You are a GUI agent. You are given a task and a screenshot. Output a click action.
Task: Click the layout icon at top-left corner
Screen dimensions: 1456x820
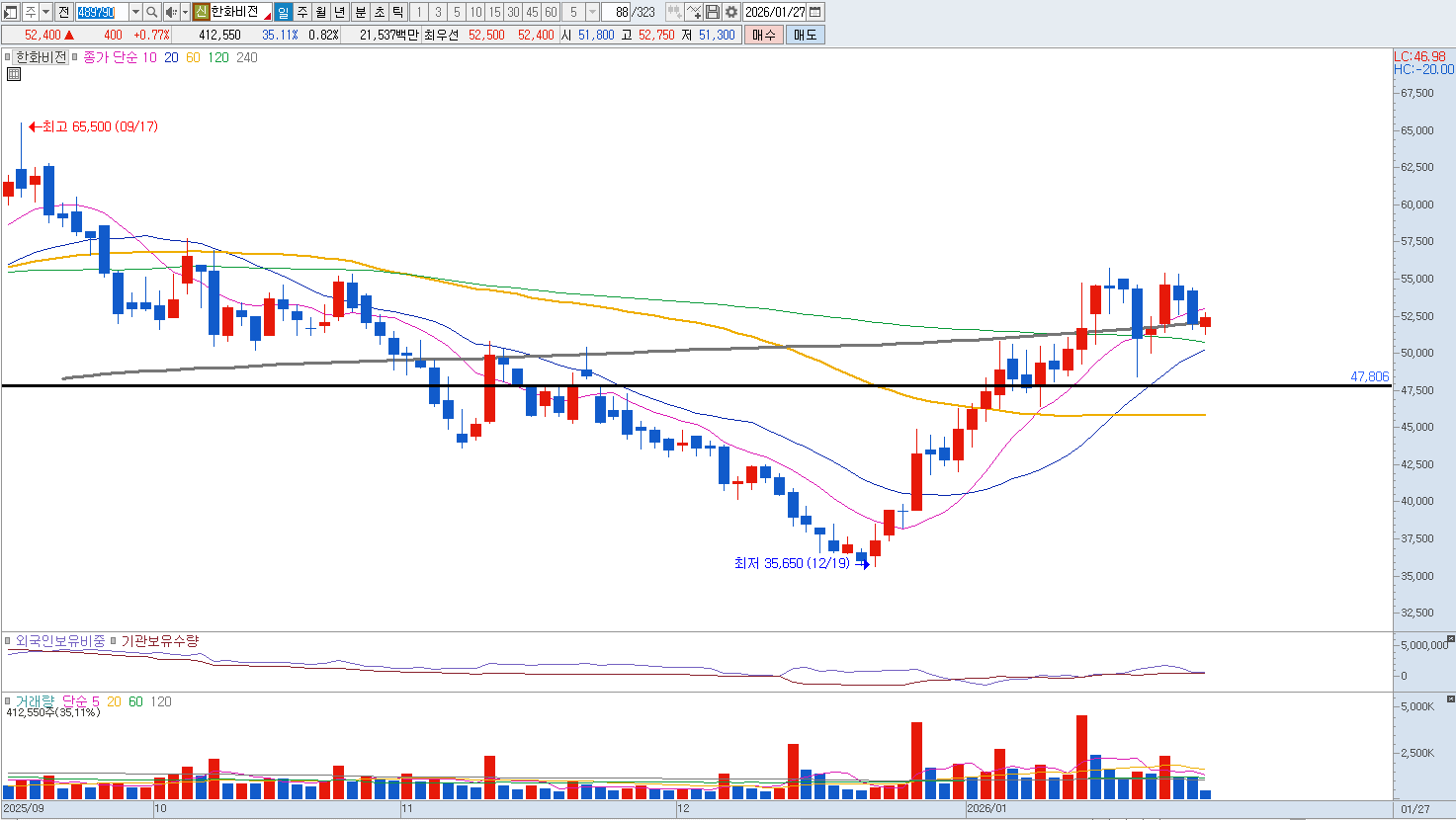click(x=11, y=12)
